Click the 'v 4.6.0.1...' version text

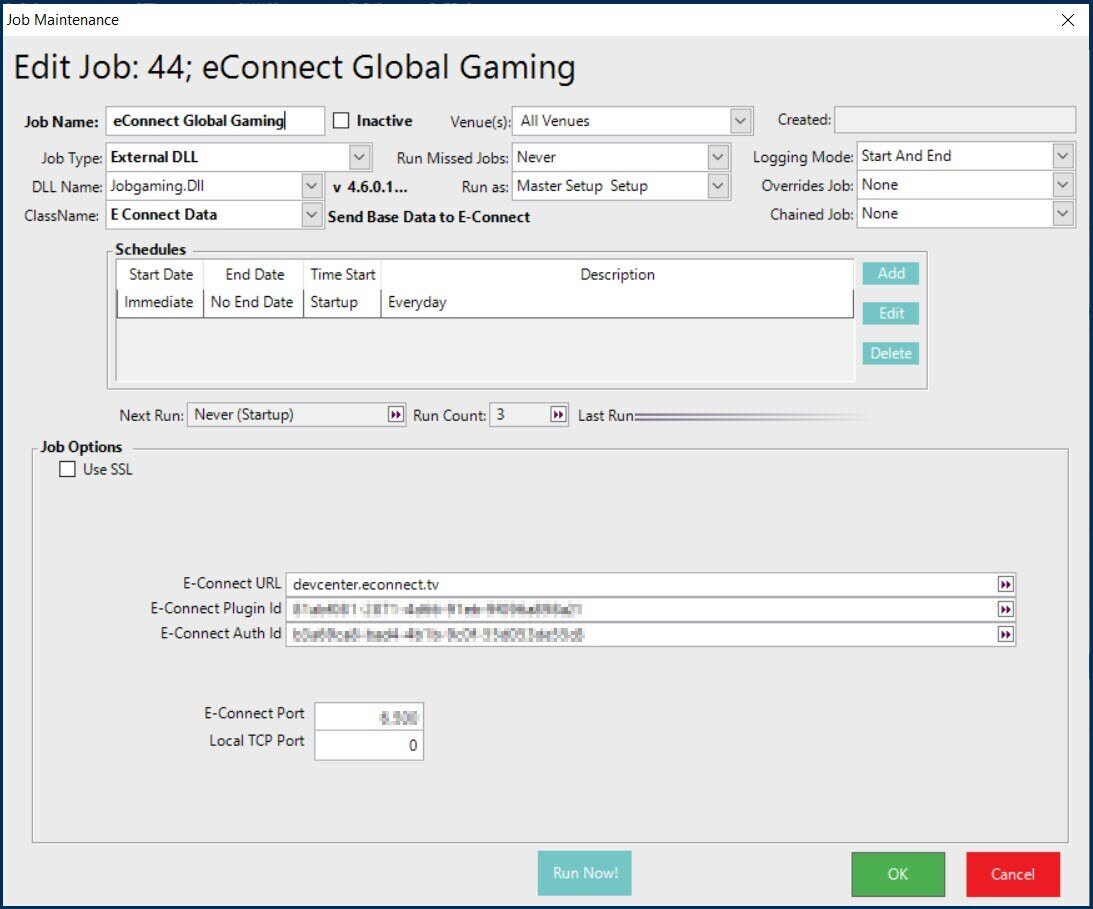tap(370, 187)
